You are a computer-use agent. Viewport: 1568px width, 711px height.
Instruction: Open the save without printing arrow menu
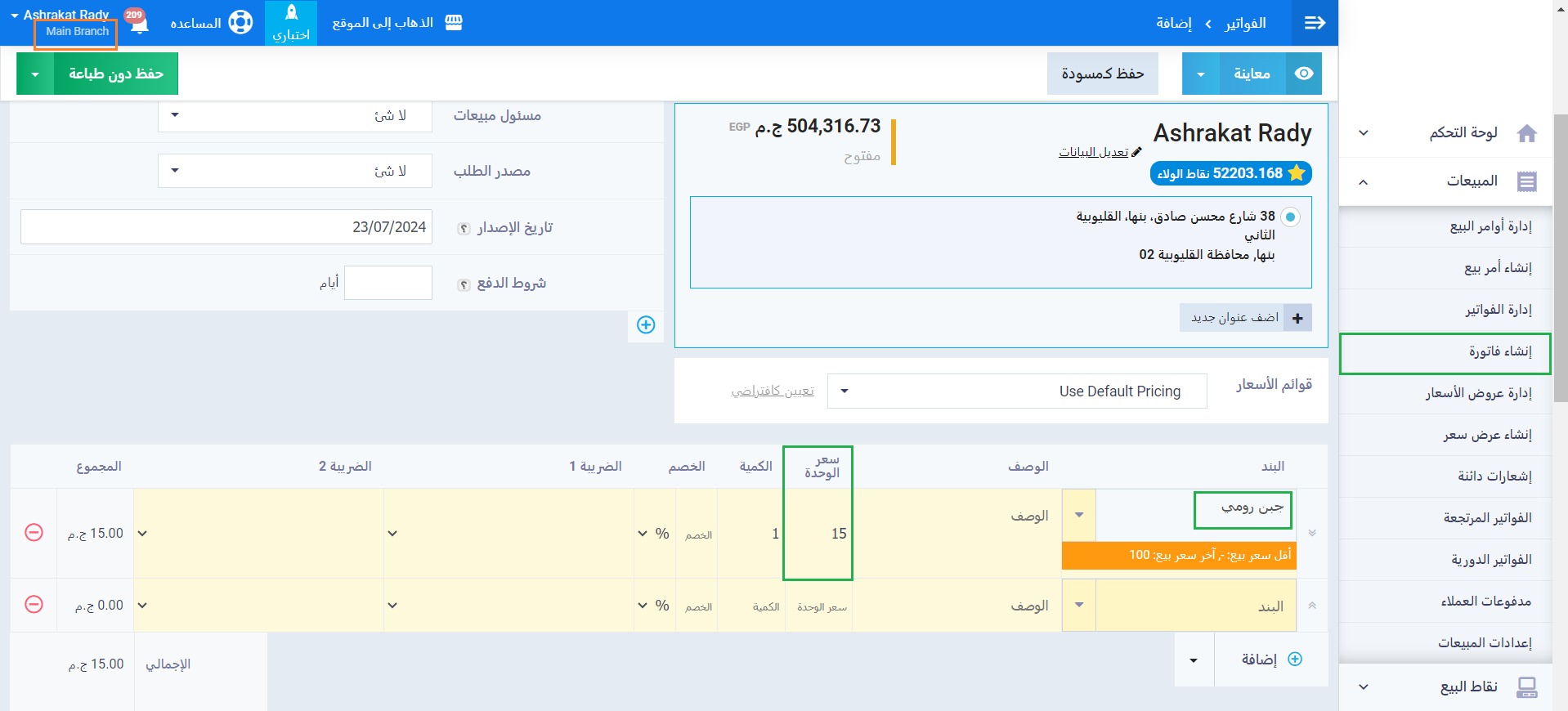coord(35,74)
